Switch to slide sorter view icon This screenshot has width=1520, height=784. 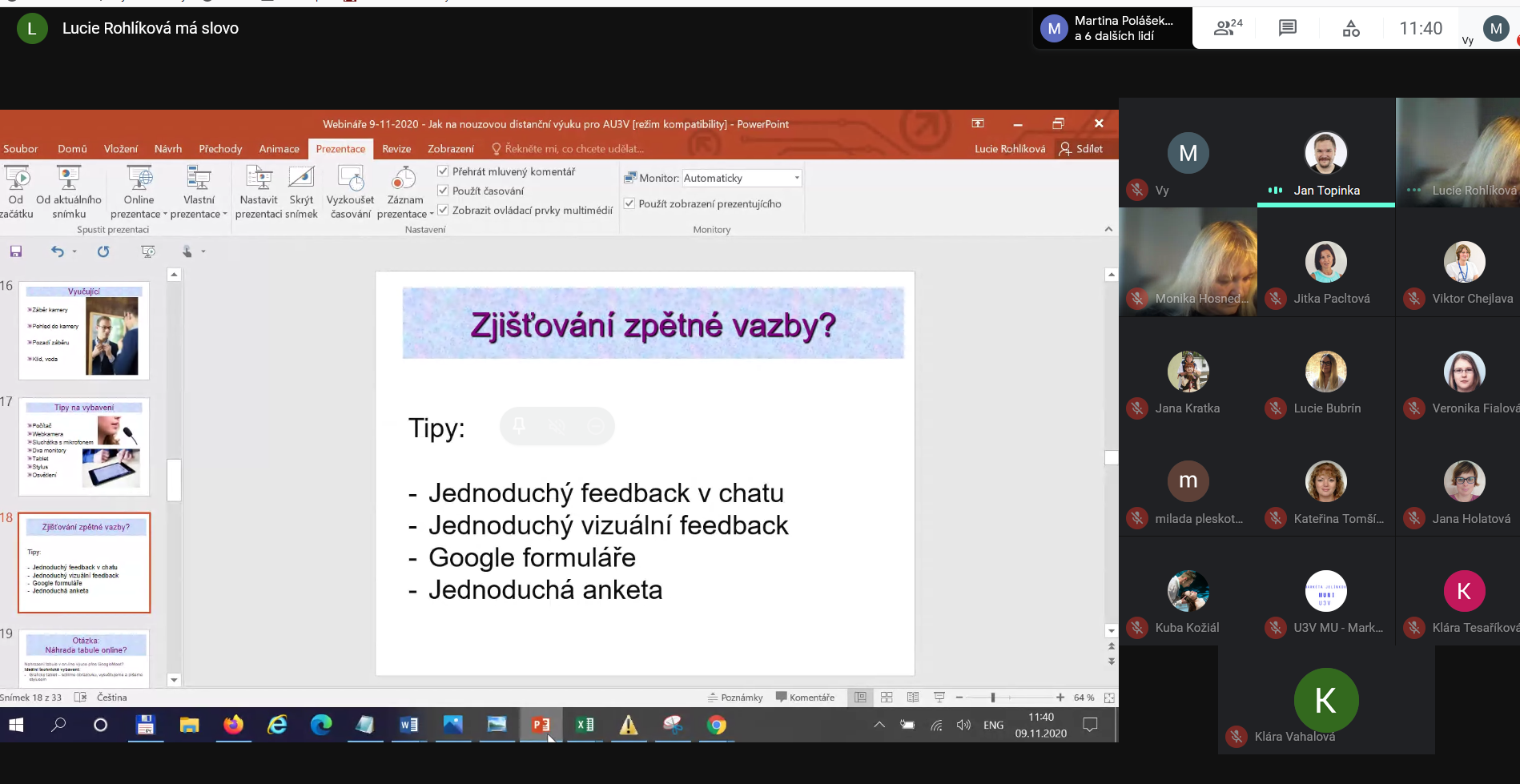tap(887, 698)
